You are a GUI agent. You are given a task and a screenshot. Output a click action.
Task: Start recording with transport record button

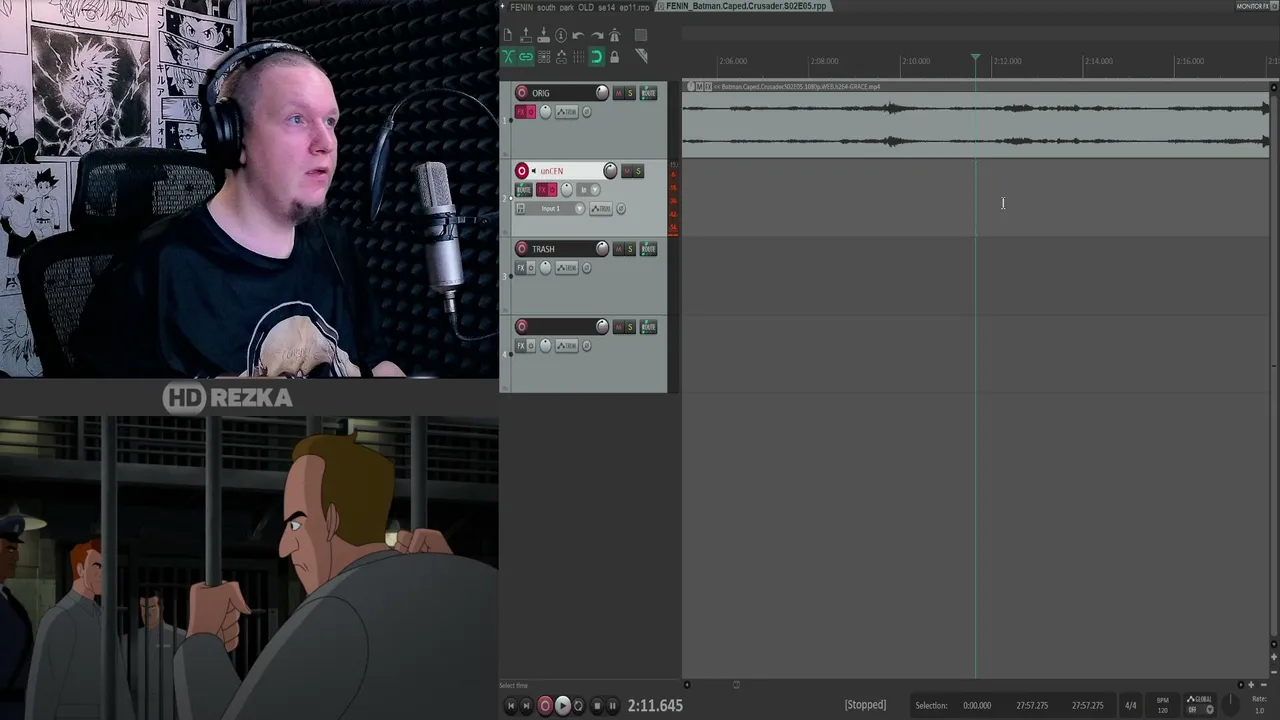click(545, 706)
